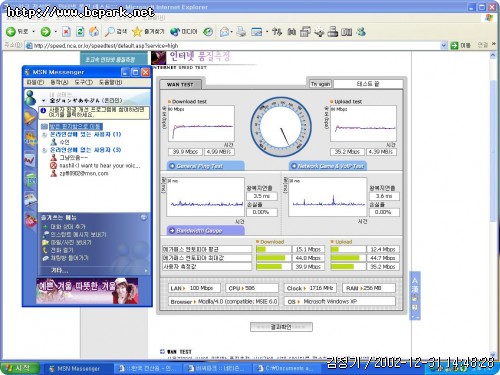Click the result button below the test panel
500x375 pixels.
281,327
